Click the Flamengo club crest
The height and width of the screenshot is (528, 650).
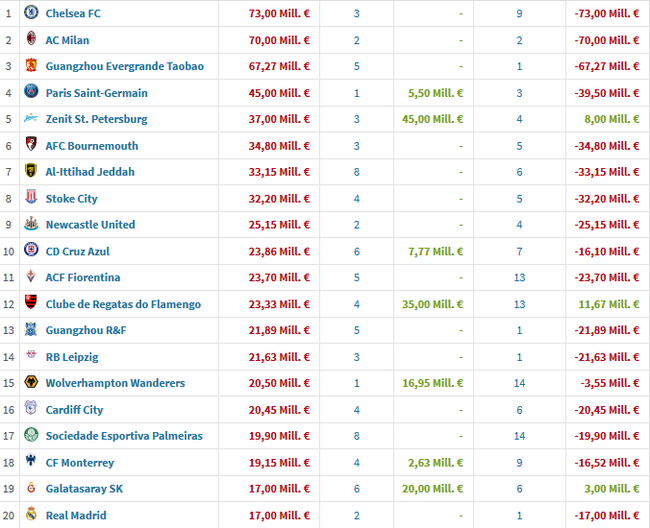tap(31, 302)
